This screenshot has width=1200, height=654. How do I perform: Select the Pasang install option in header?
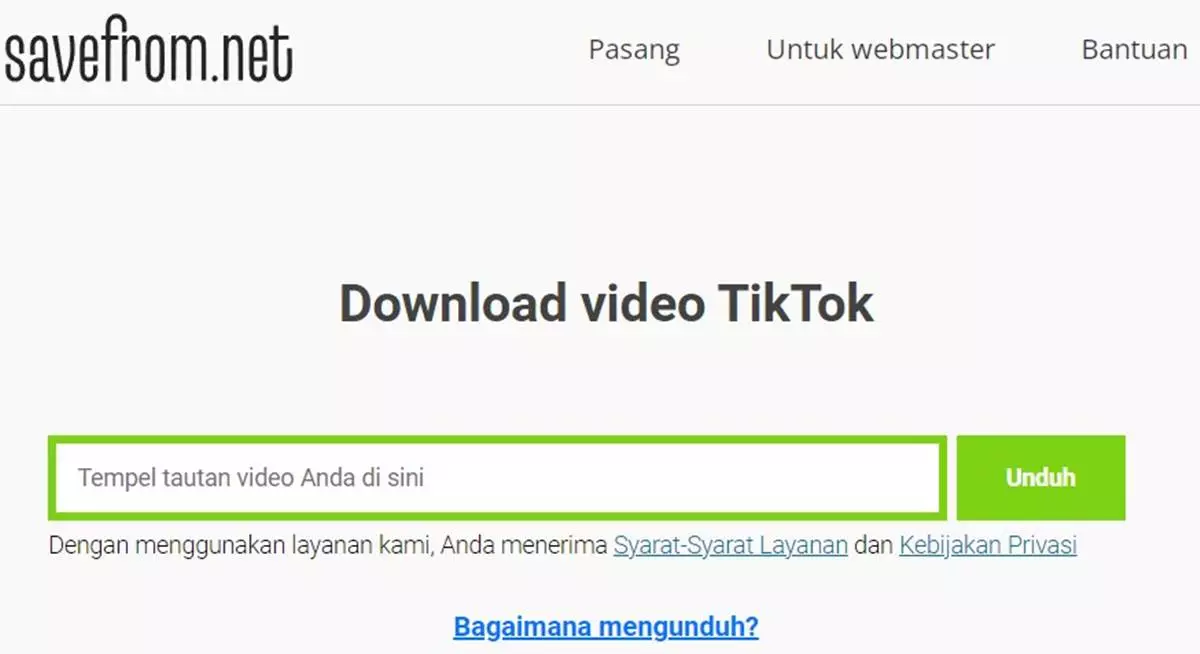[x=634, y=50]
